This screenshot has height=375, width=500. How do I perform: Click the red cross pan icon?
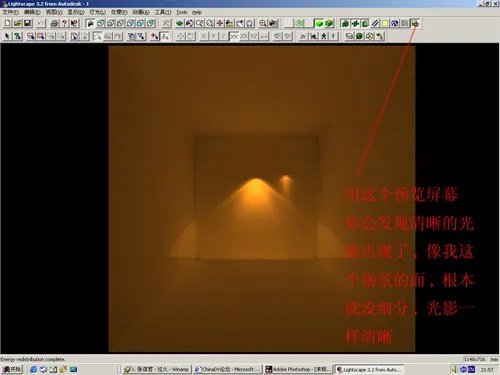click(x=220, y=23)
